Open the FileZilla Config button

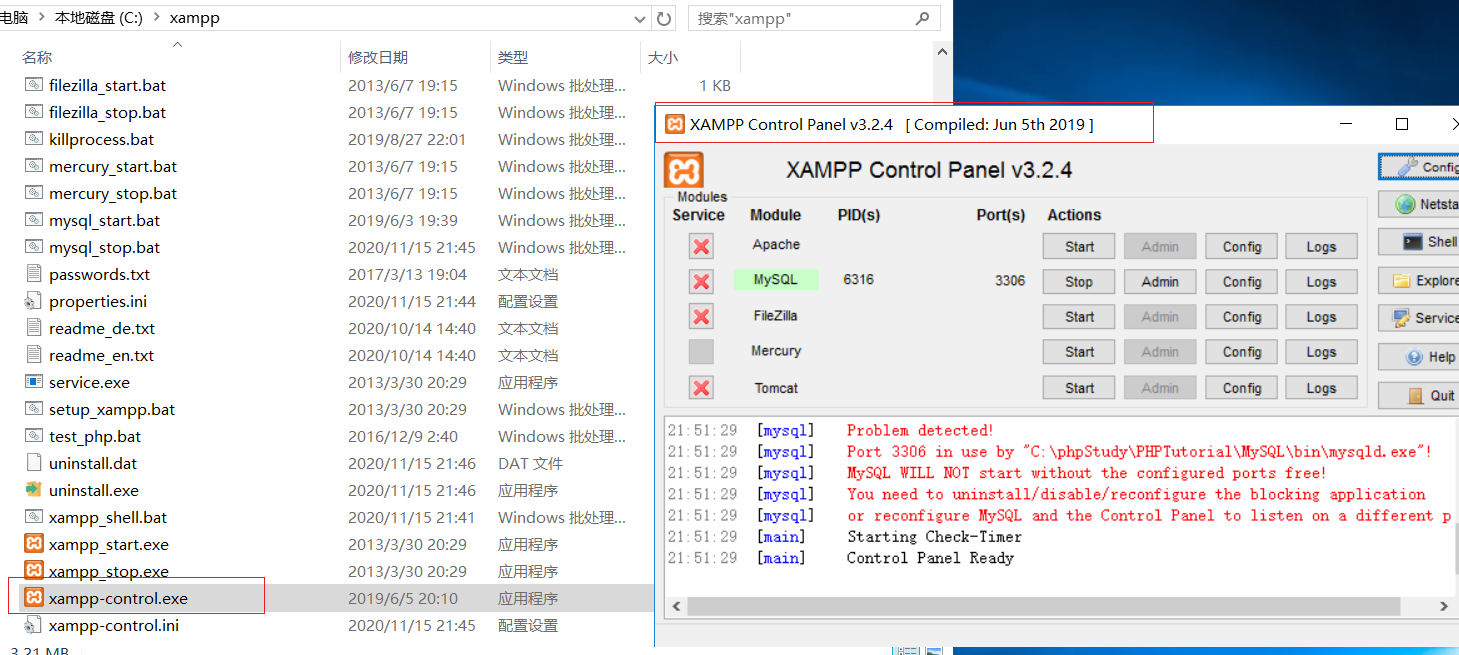coord(1242,317)
